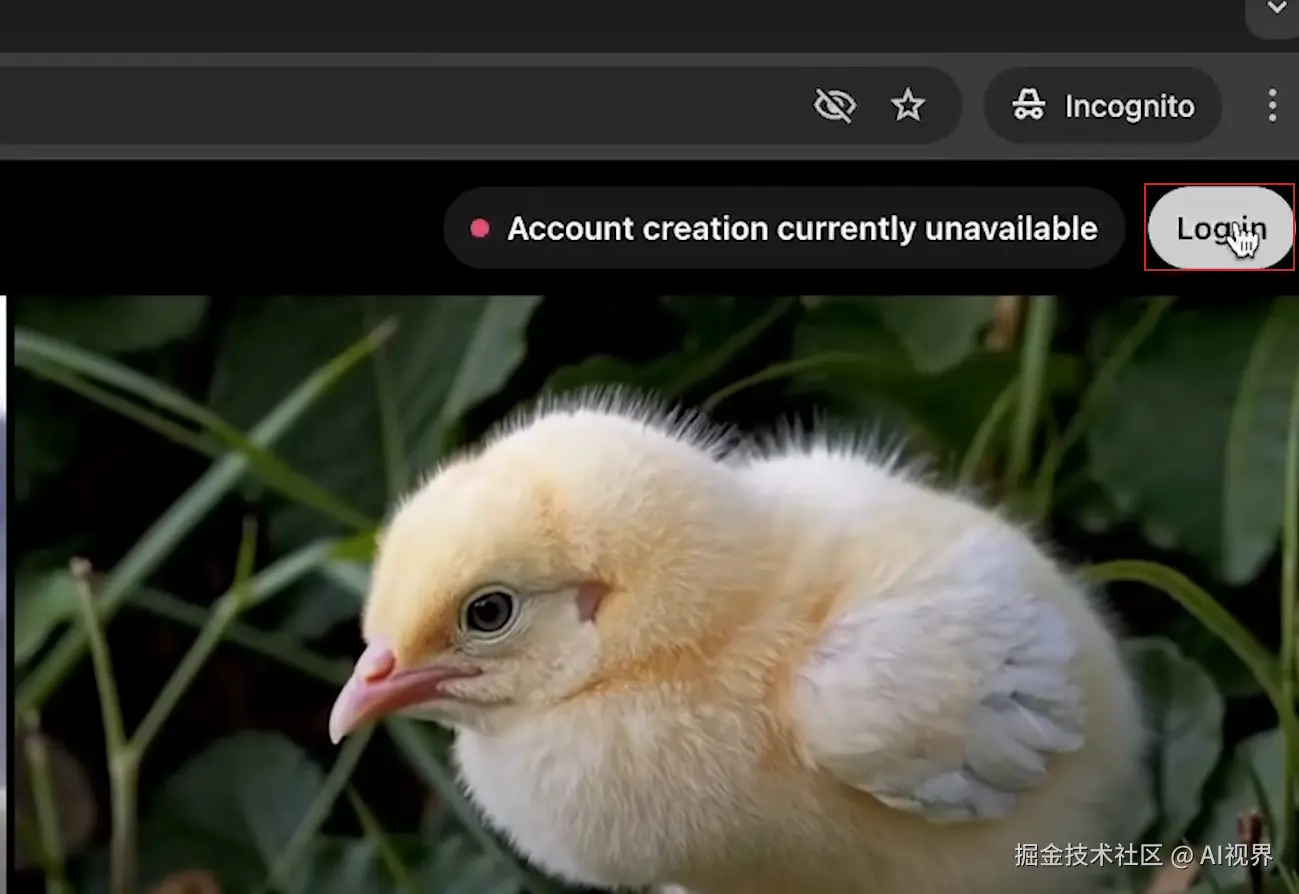Bookmark this page with the star icon
This screenshot has height=894, width=1299.
908,105
